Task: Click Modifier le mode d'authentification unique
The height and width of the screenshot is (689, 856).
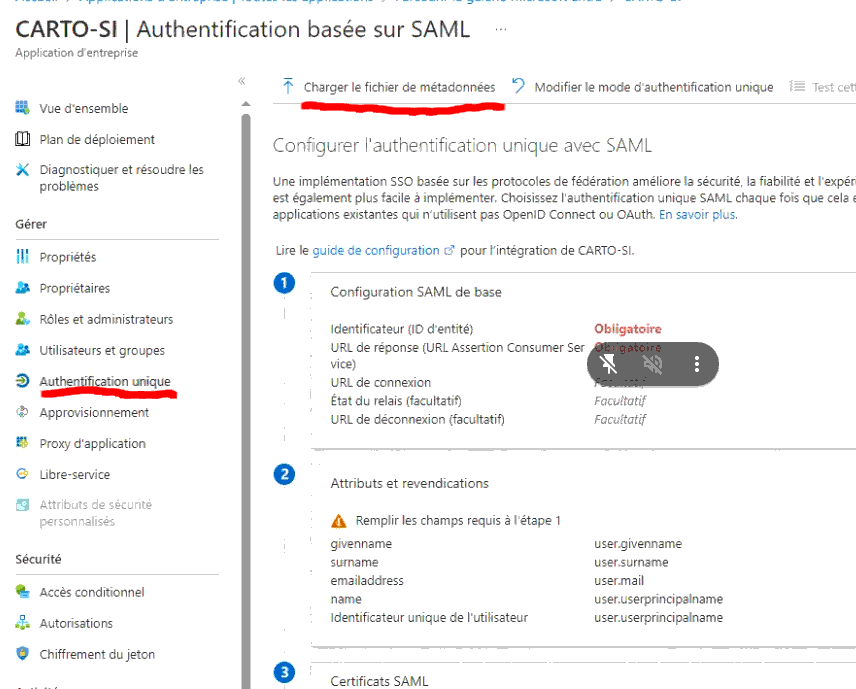Action: click(x=653, y=87)
